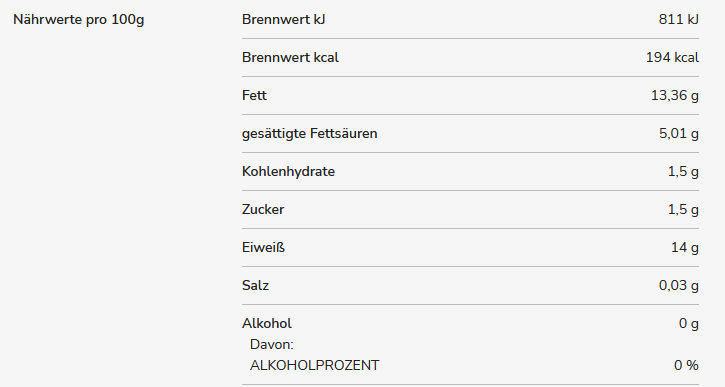Click the 811 kJ value
Screen dimensions: 725x387
coord(679,19)
